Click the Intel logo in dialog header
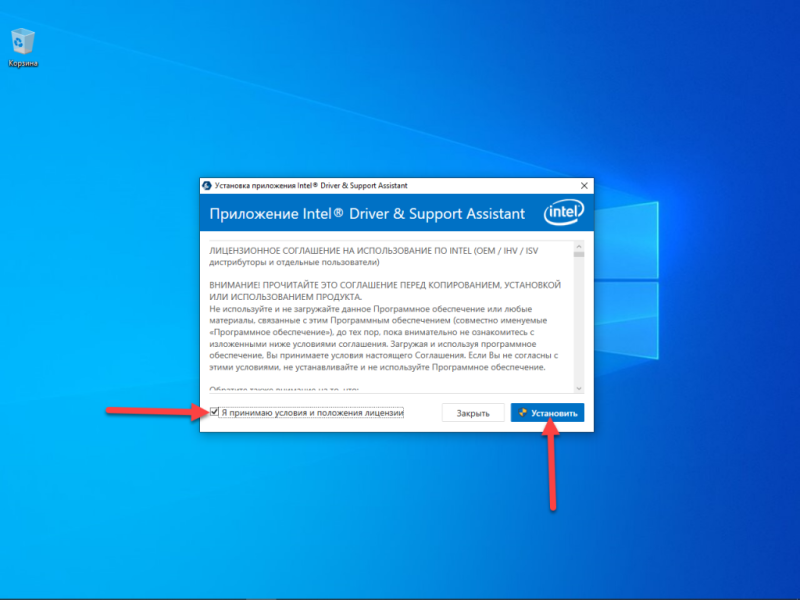The width and height of the screenshot is (800, 600). pos(563,212)
